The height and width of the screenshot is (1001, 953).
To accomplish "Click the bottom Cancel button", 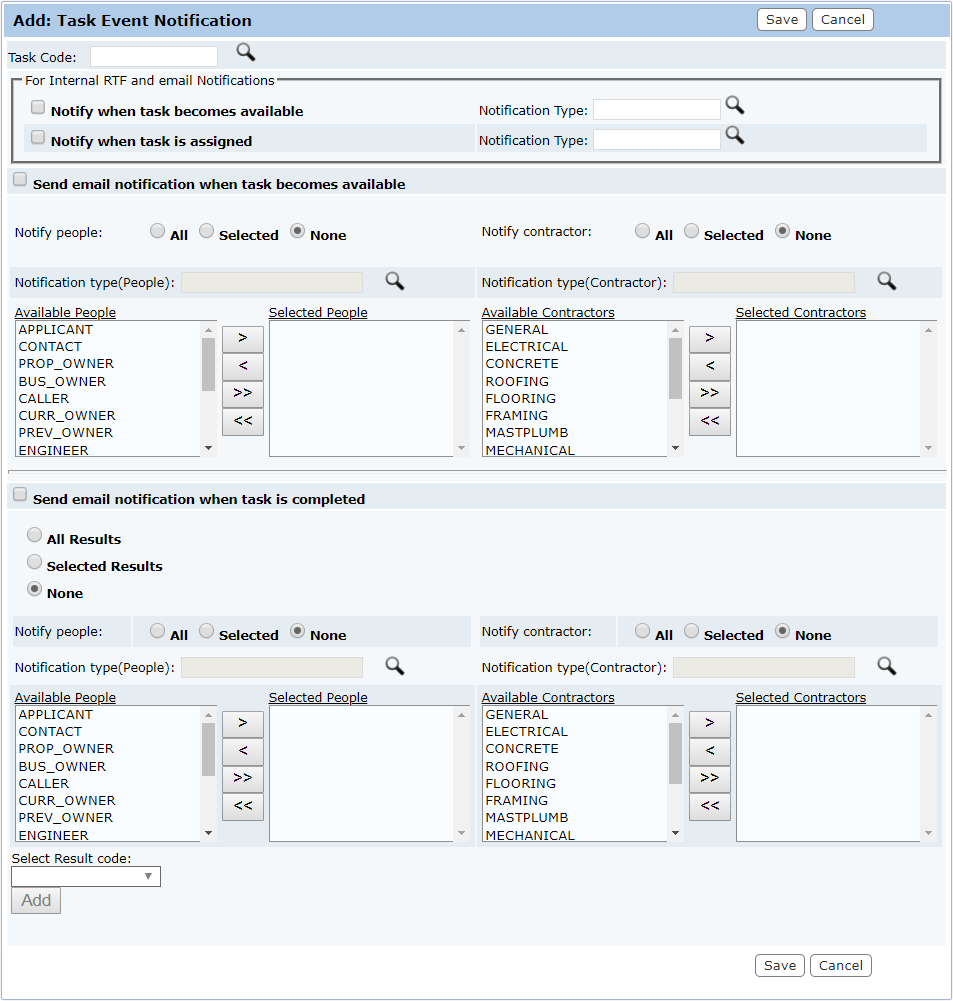I will tap(841, 965).
